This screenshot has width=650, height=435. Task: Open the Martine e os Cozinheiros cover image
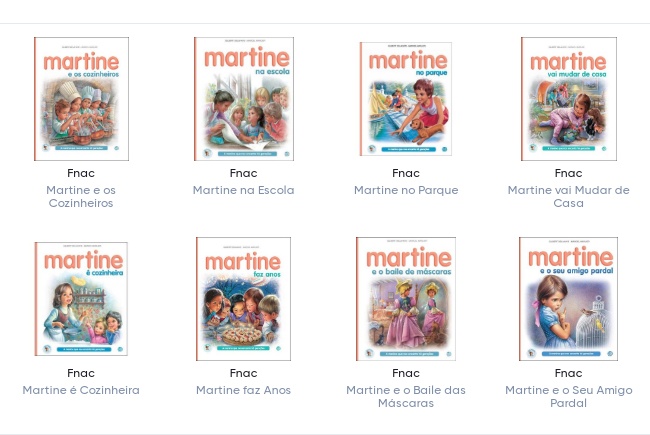(81, 99)
